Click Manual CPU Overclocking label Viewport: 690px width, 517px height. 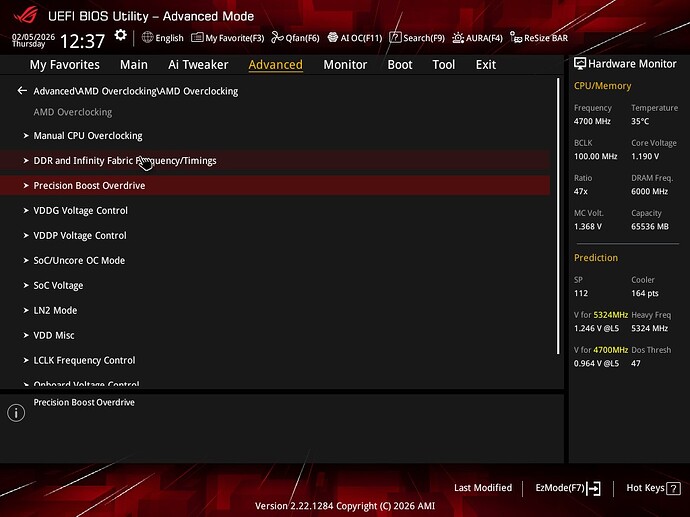pyautogui.click(x=88, y=136)
